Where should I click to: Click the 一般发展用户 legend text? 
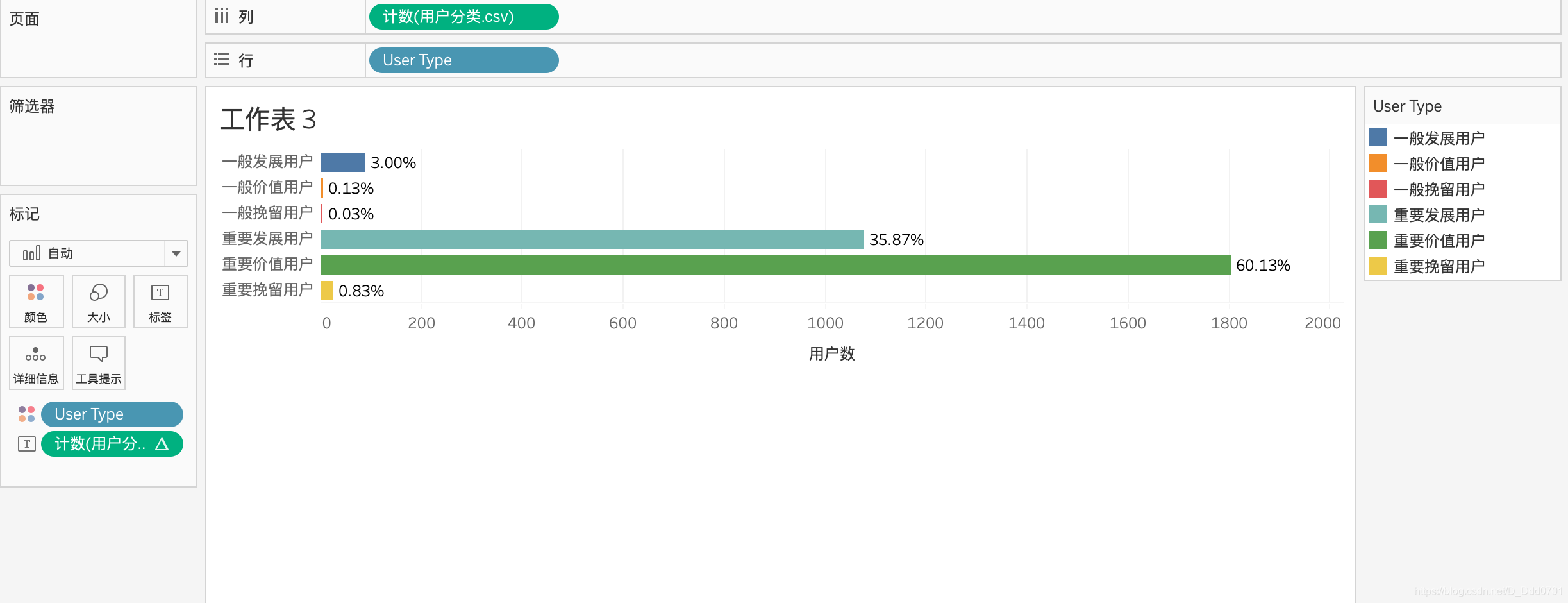pos(1439,139)
